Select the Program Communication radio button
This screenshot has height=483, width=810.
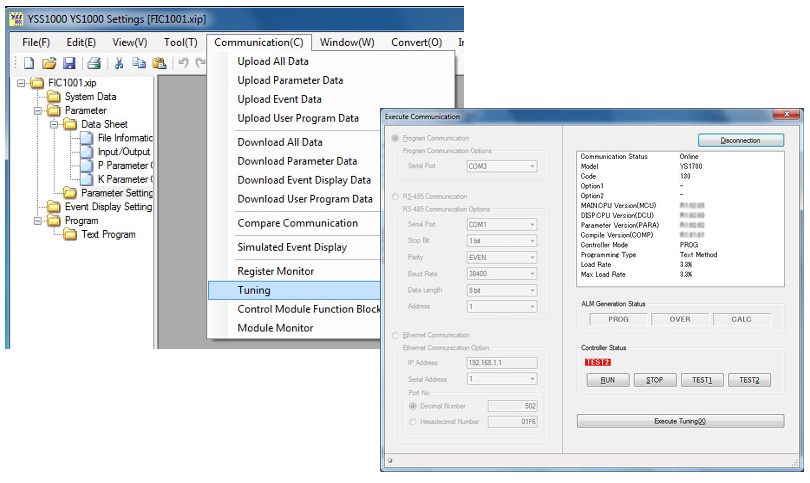[x=395, y=138]
